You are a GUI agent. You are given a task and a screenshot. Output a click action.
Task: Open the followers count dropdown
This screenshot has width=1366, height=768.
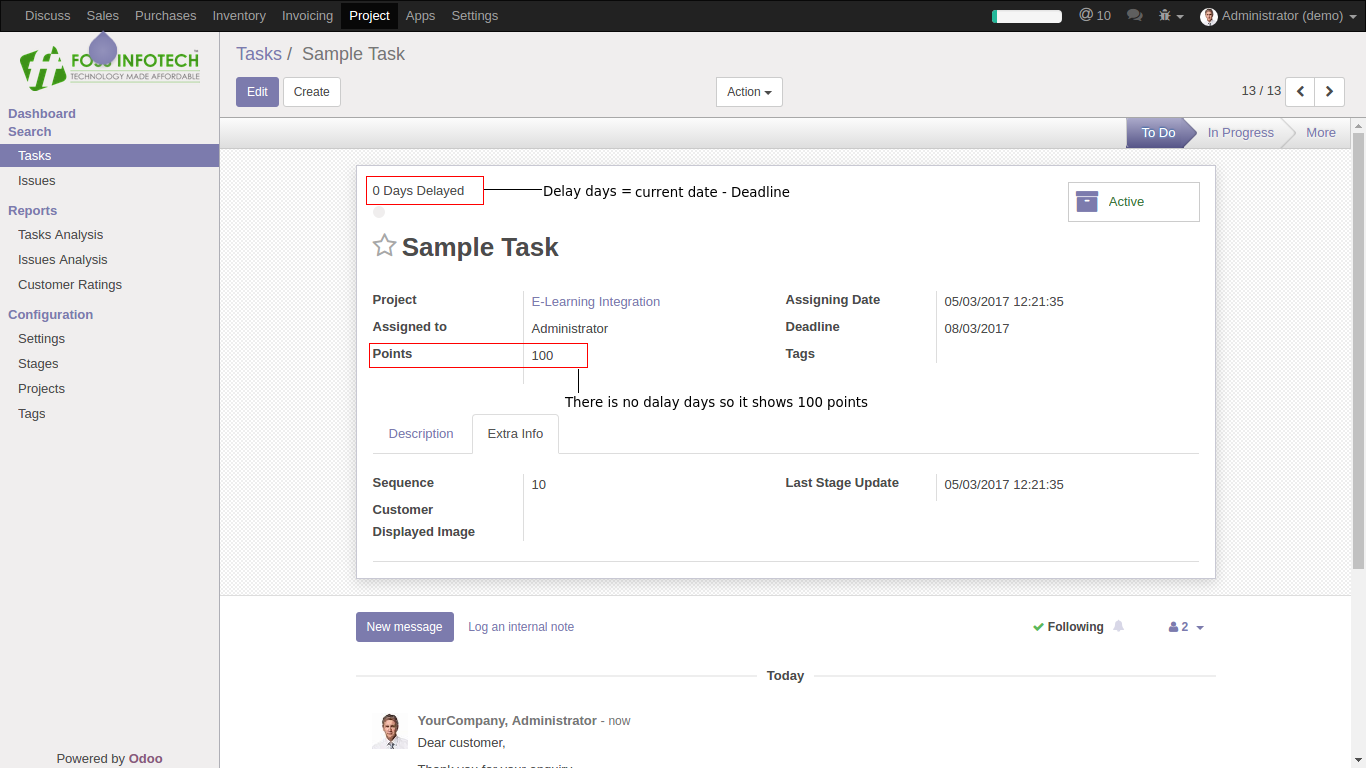[1186, 627]
